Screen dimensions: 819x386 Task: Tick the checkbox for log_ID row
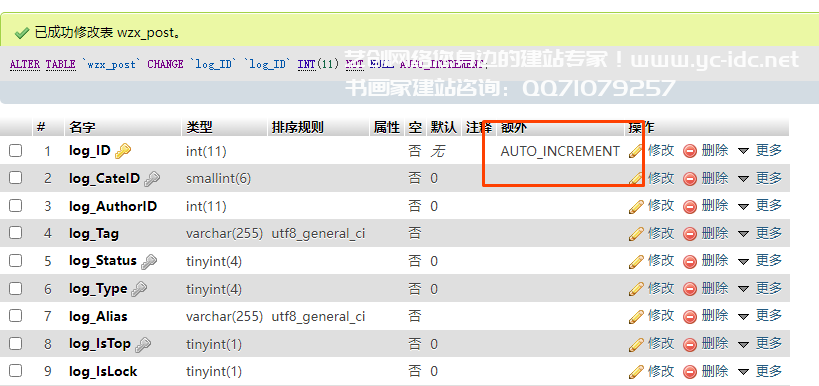coord(16,151)
